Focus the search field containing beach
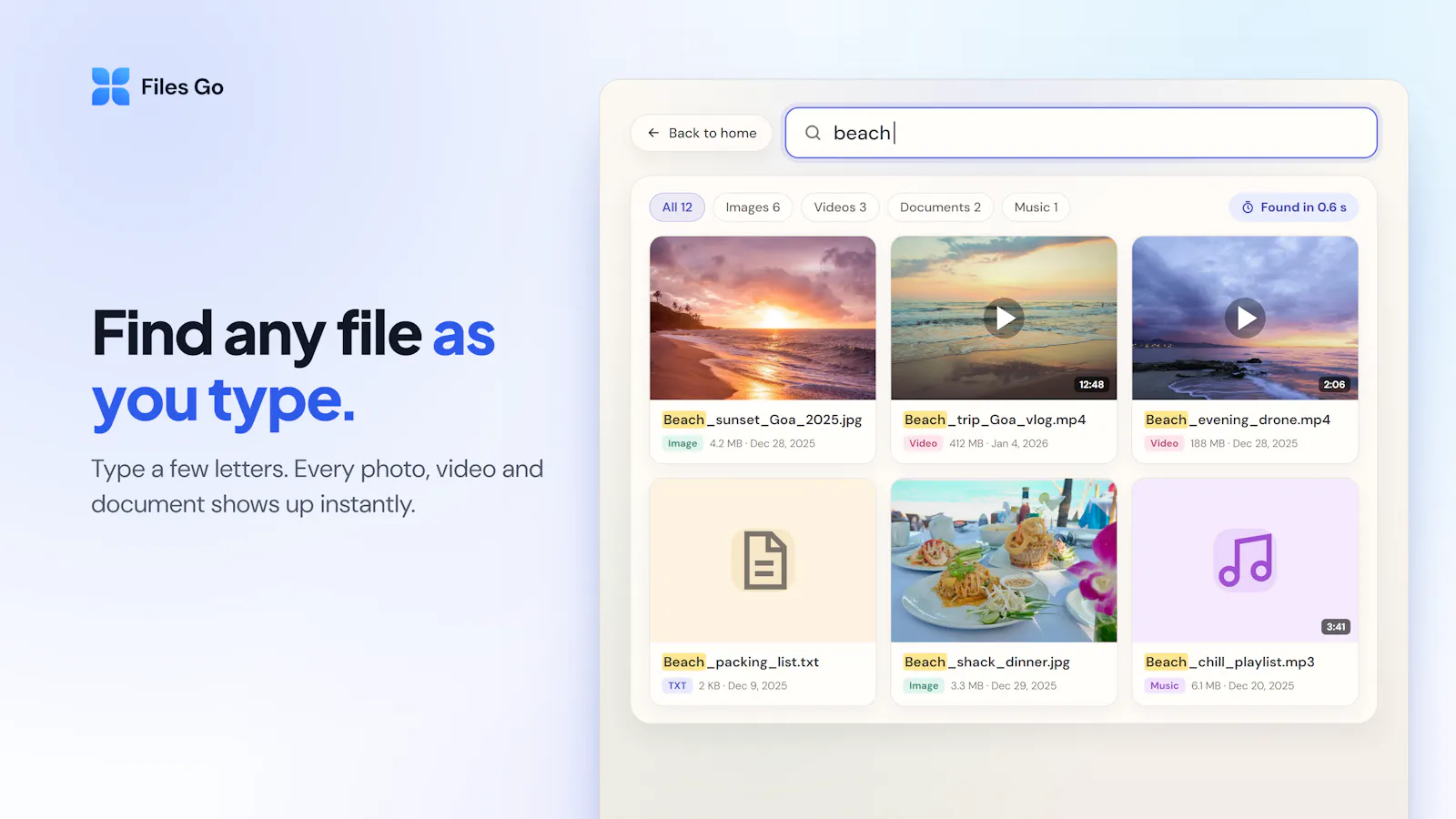Screen dimensions: 1456x819 pos(1081,133)
